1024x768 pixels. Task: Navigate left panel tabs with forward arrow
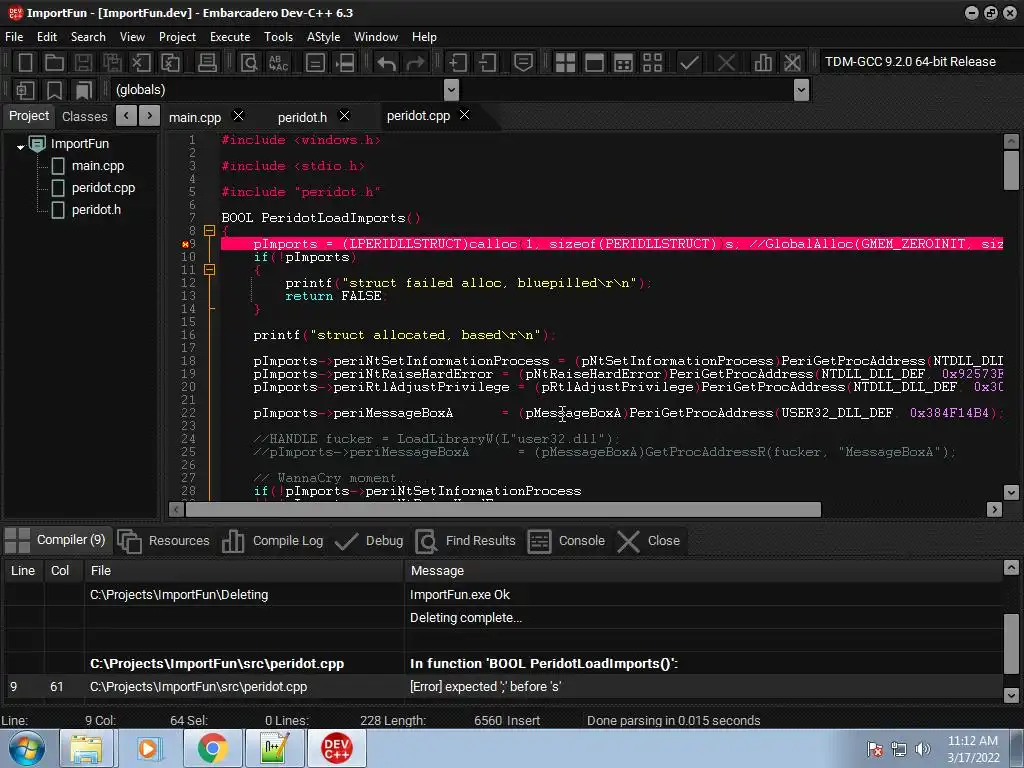click(149, 116)
